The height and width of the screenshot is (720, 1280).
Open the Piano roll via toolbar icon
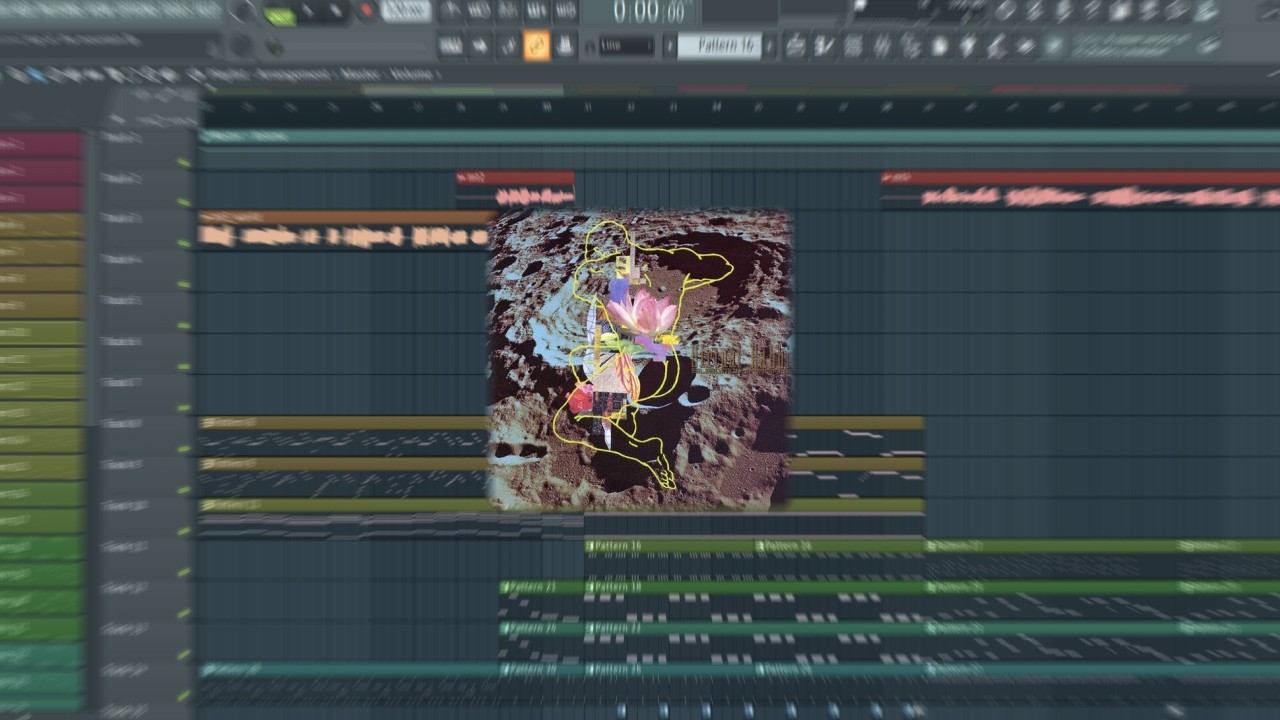(x=824, y=45)
